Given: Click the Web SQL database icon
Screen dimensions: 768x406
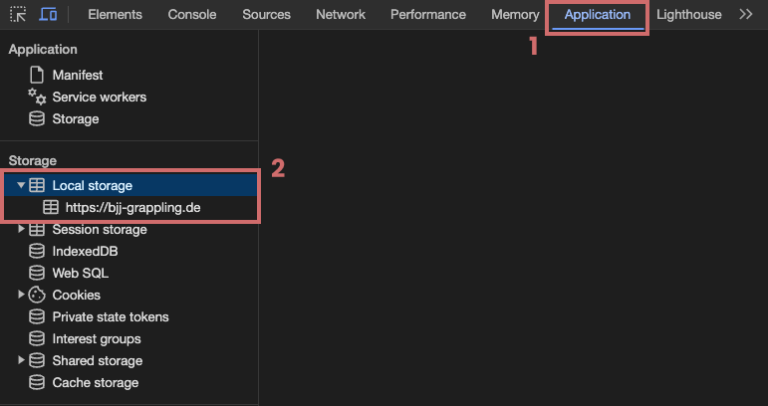Looking at the screenshot, I should [x=37, y=273].
